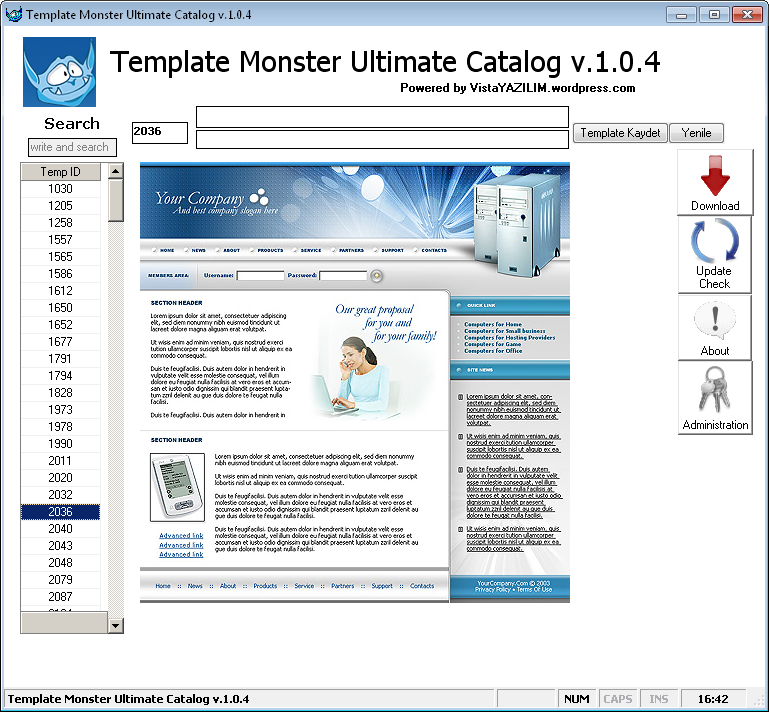Click the Template Monster blue monster logo

(x=59, y=72)
